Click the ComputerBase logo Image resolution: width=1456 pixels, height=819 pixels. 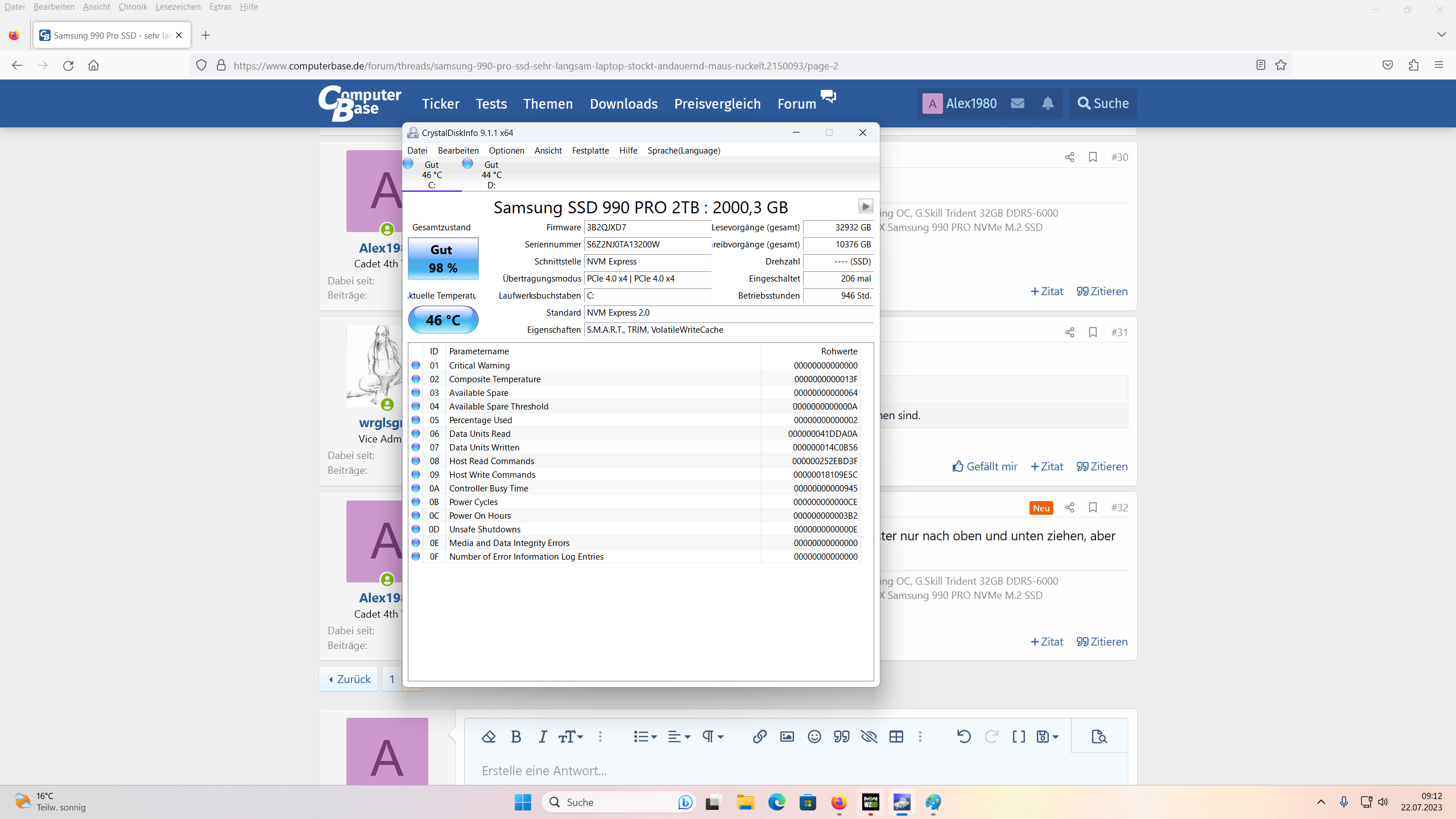coord(360,103)
